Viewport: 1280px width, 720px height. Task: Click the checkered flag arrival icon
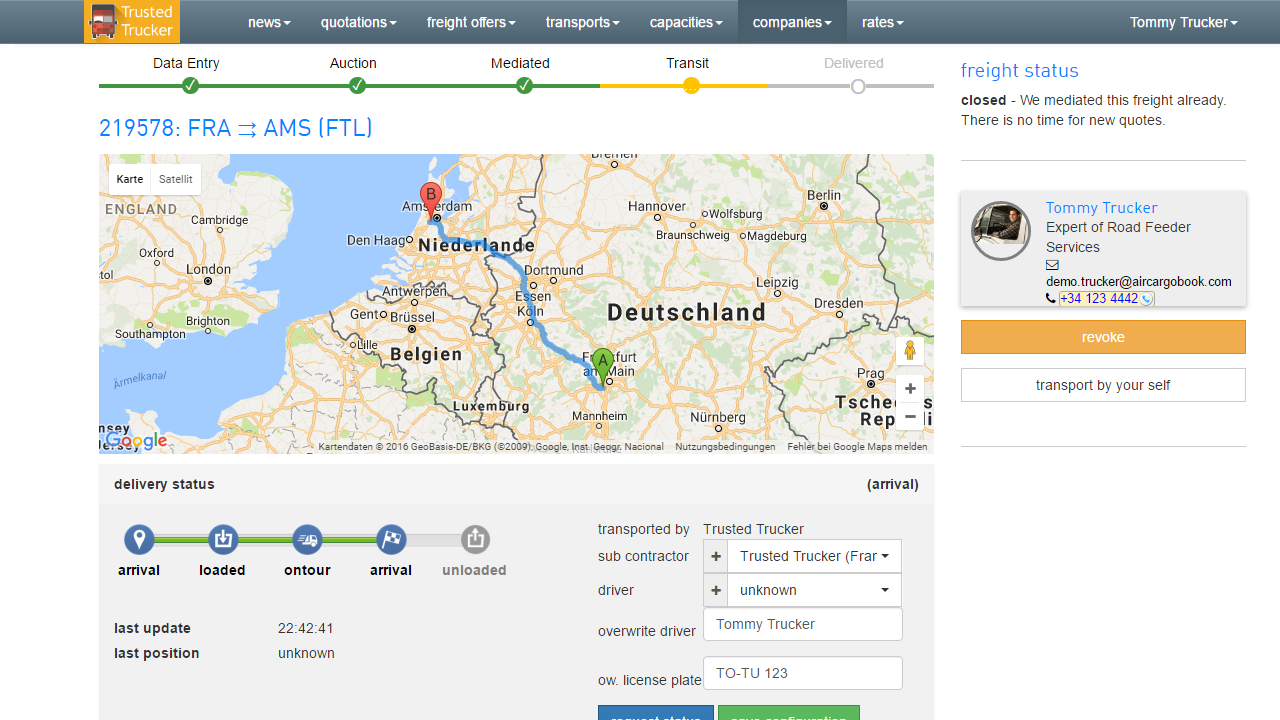[391, 540]
